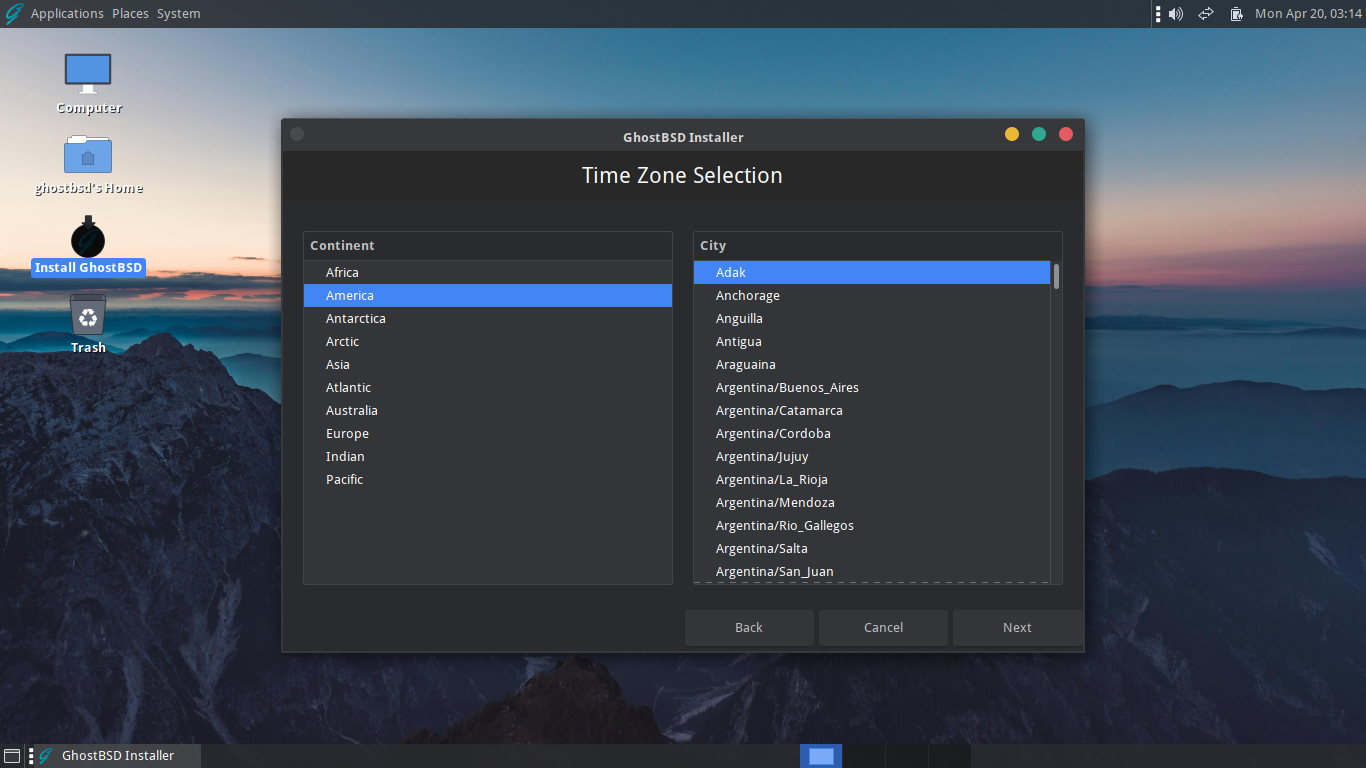The width and height of the screenshot is (1366, 768).
Task: Open the Places menu
Action: click(x=130, y=14)
